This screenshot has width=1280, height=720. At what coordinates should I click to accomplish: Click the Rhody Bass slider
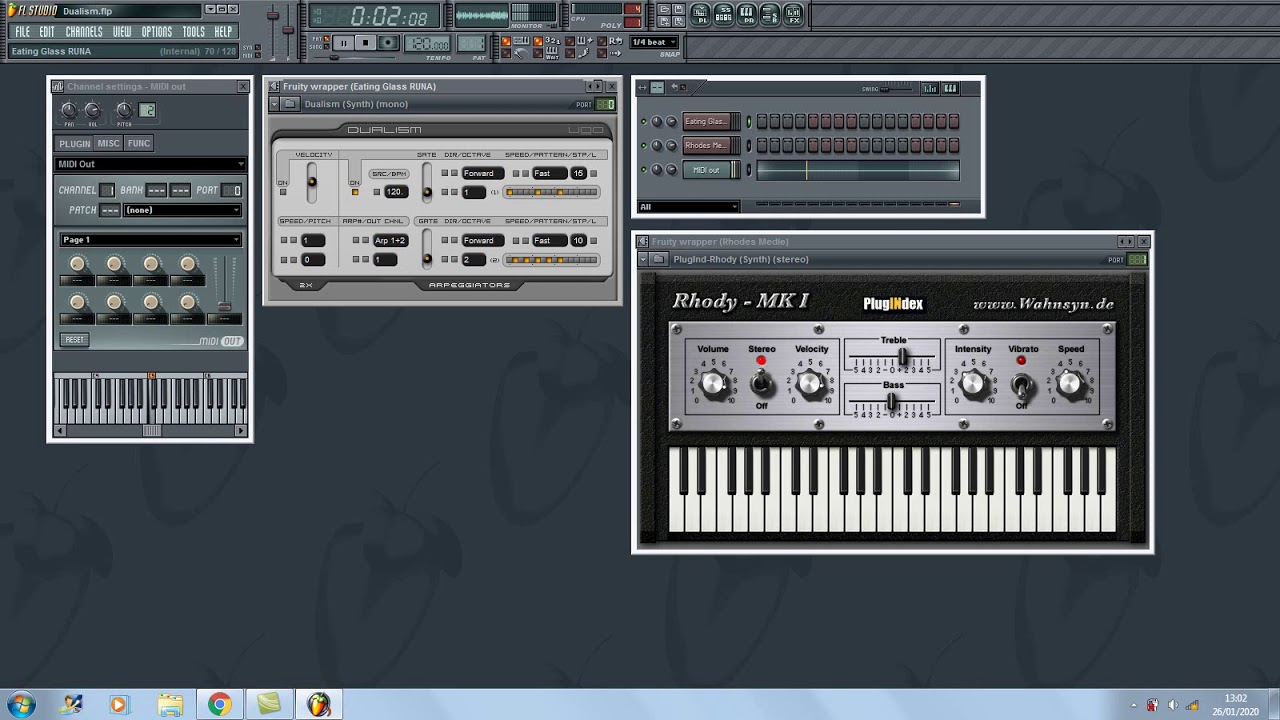coord(893,401)
